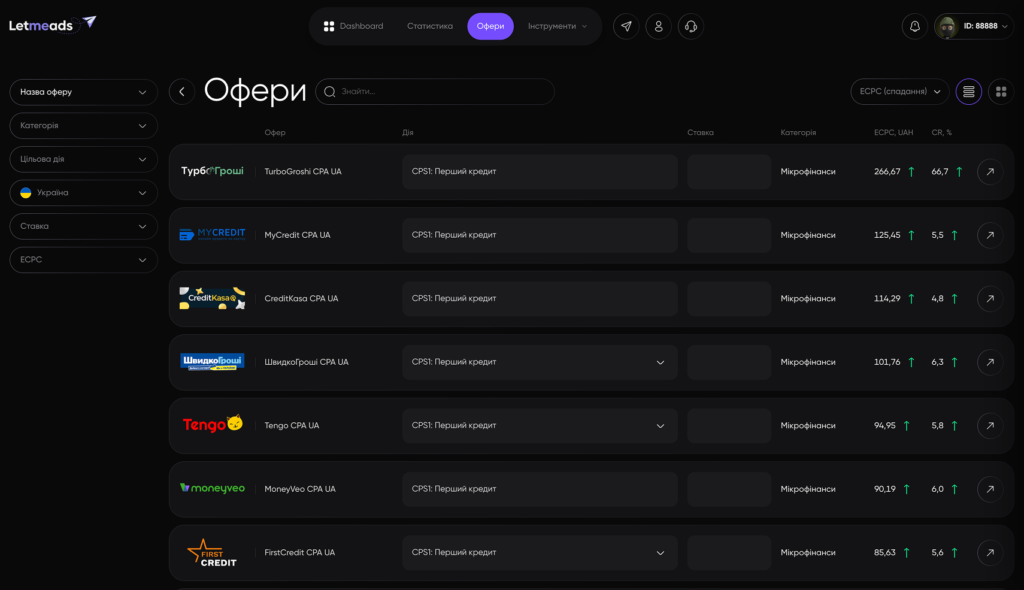Open the notifications bell
The image size is (1024, 590).
click(x=914, y=26)
